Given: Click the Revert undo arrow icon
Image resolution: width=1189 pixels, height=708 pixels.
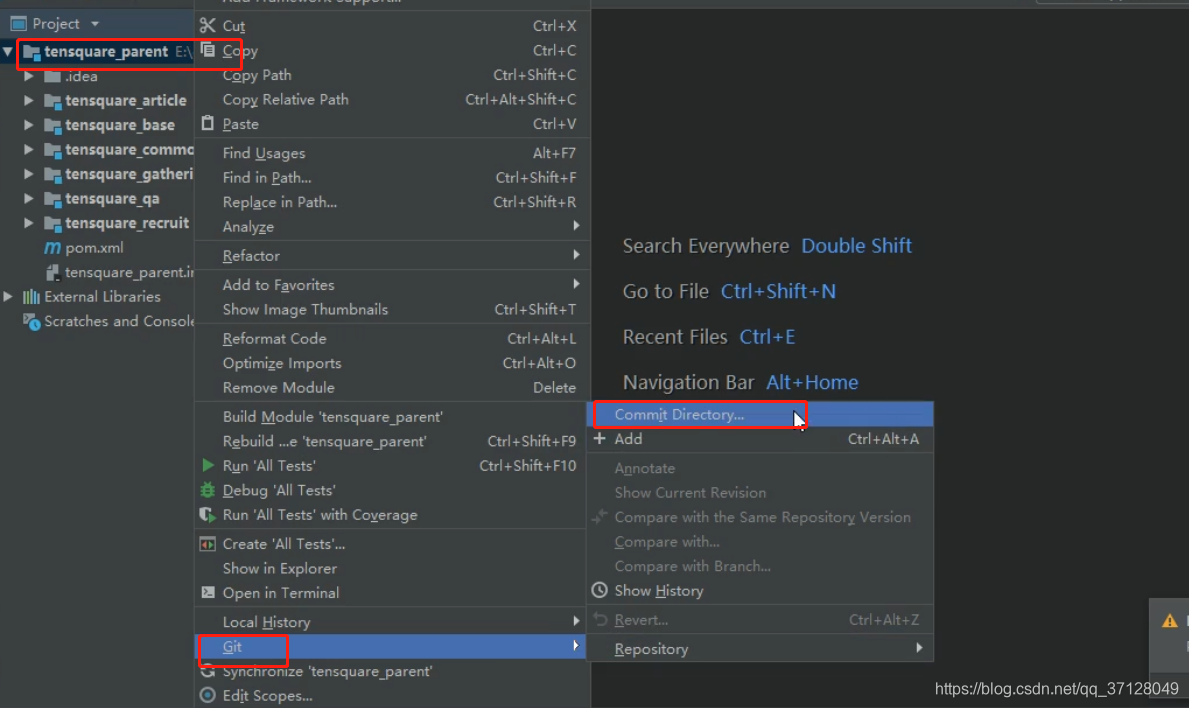Looking at the screenshot, I should (x=600, y=619).
